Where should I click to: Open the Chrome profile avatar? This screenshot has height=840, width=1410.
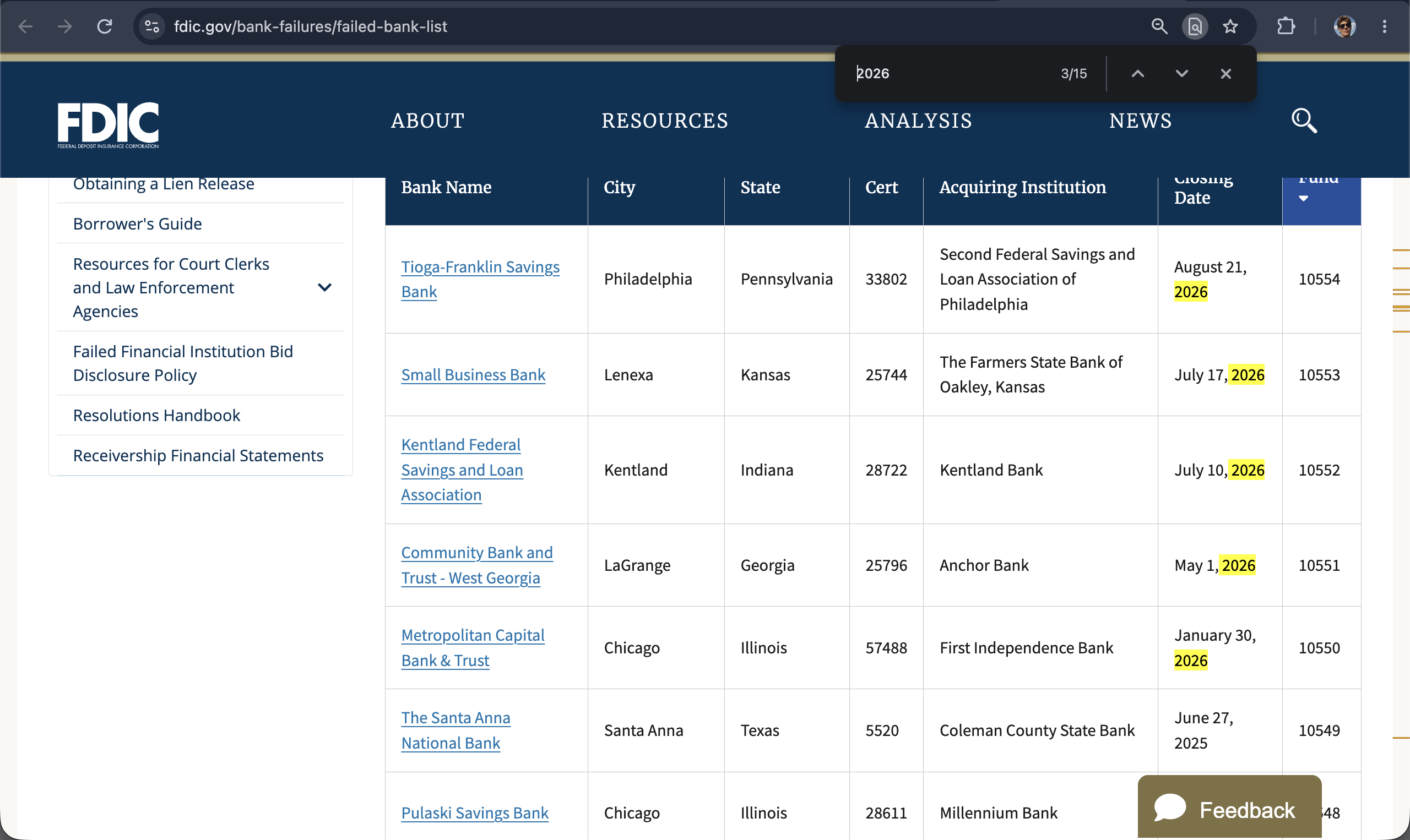(x=1345, y=26)
